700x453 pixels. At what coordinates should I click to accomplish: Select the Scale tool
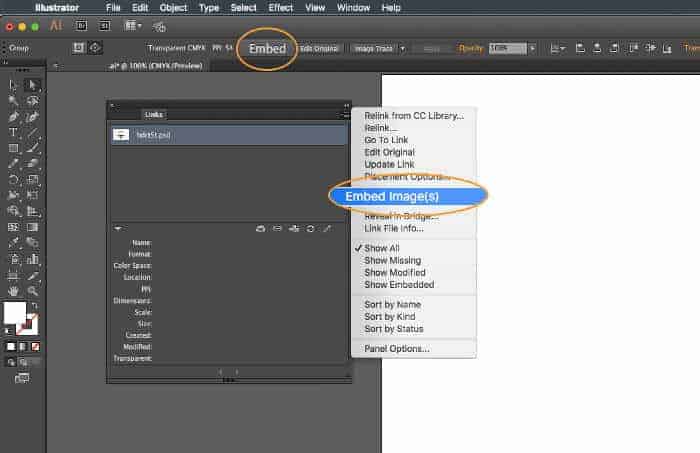pyautogui.click(x=32, y=180)
